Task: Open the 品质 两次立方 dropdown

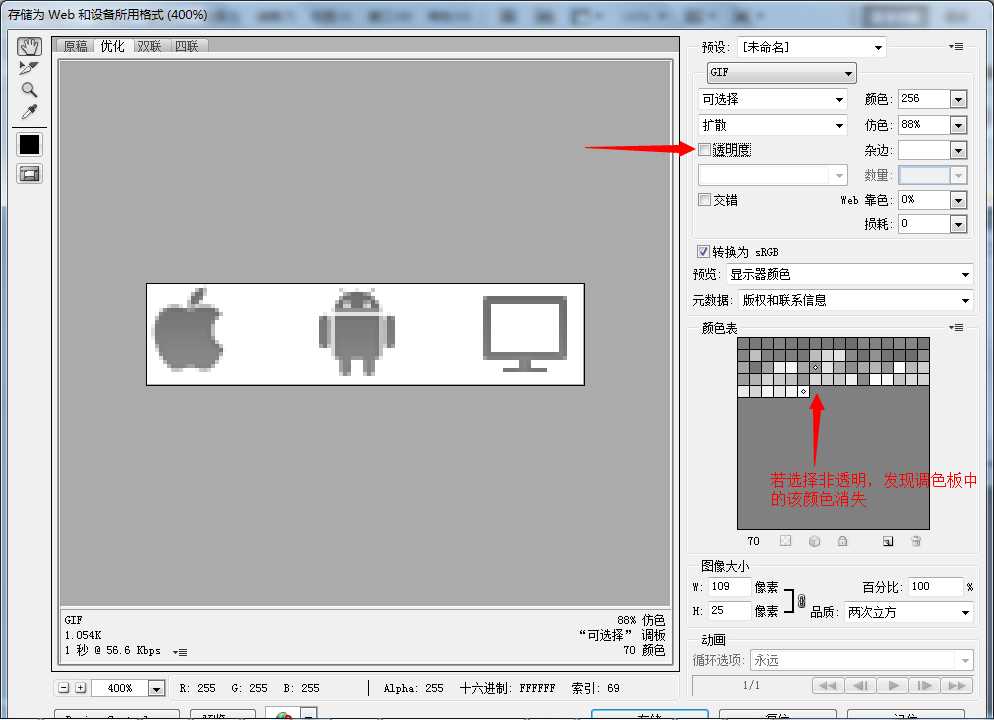Action: tap(908, 612)
